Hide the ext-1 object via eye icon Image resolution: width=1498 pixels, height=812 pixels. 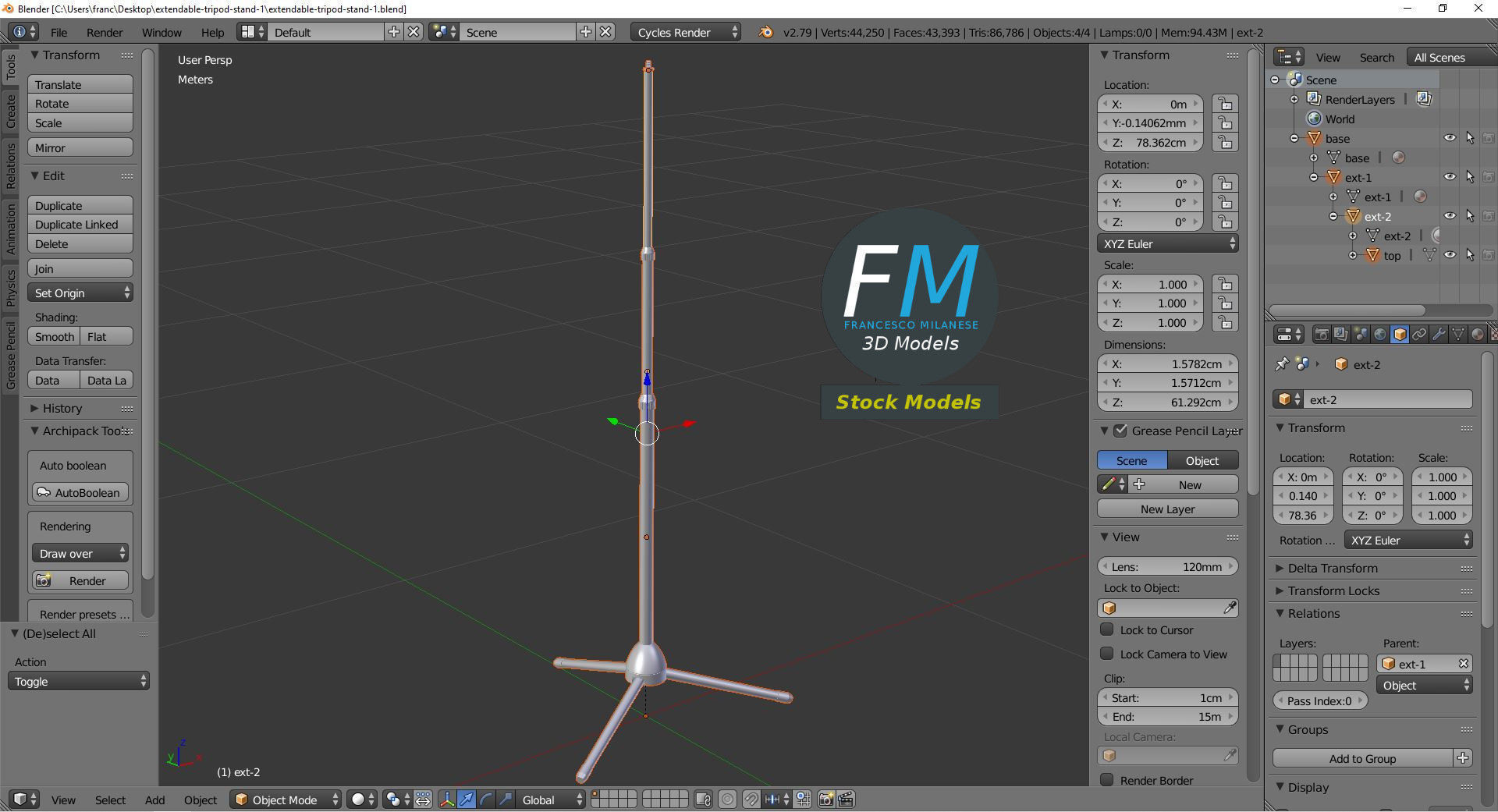point(1450,177)
